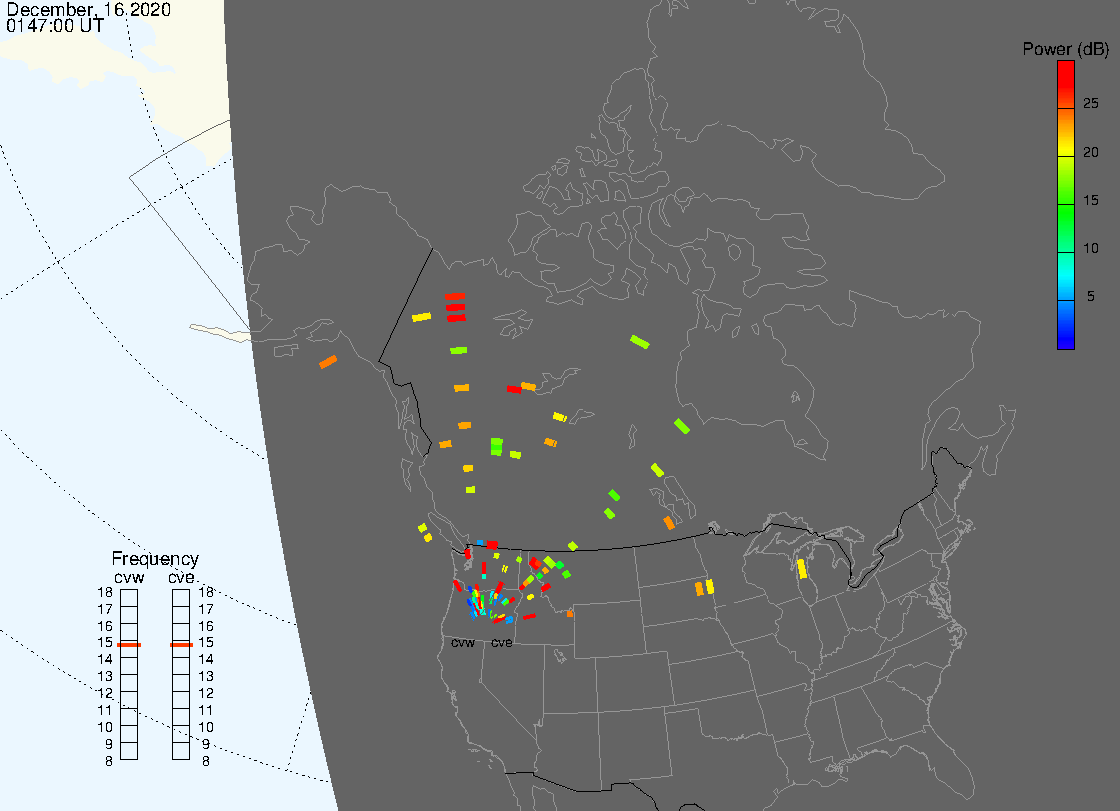Click the 8 label left of the cvw bar

pyautogui.click(x=109, y=762)
